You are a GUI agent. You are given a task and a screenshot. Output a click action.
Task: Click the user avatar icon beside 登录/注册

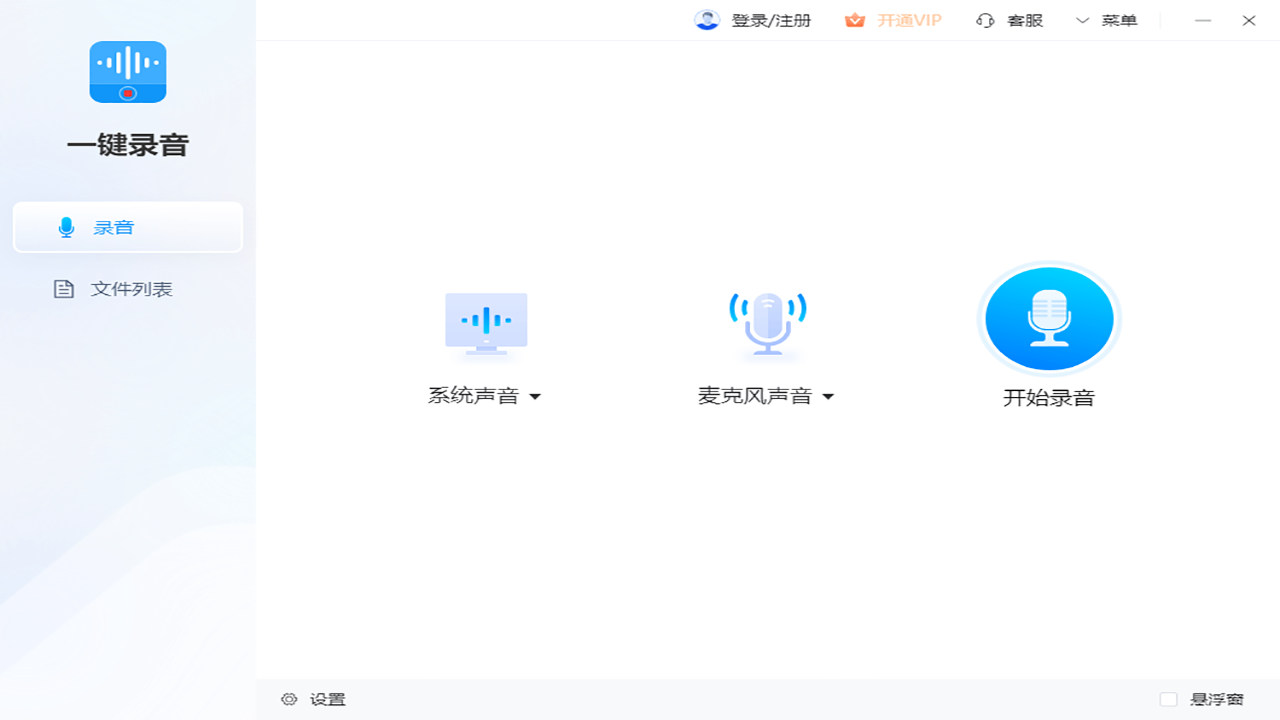tap(707, 20)
